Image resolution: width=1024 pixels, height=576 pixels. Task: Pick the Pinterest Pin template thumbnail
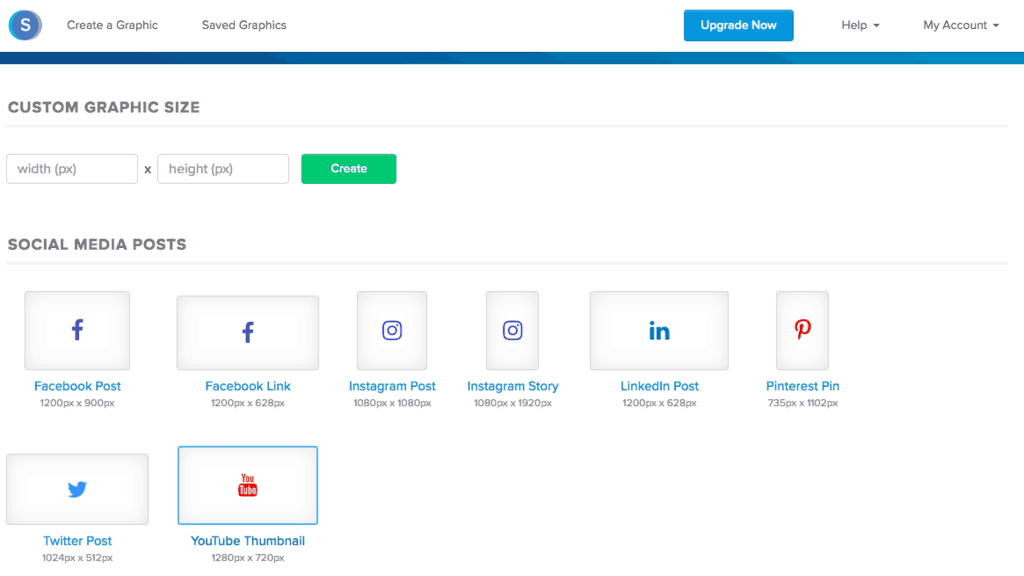(803, 330)
